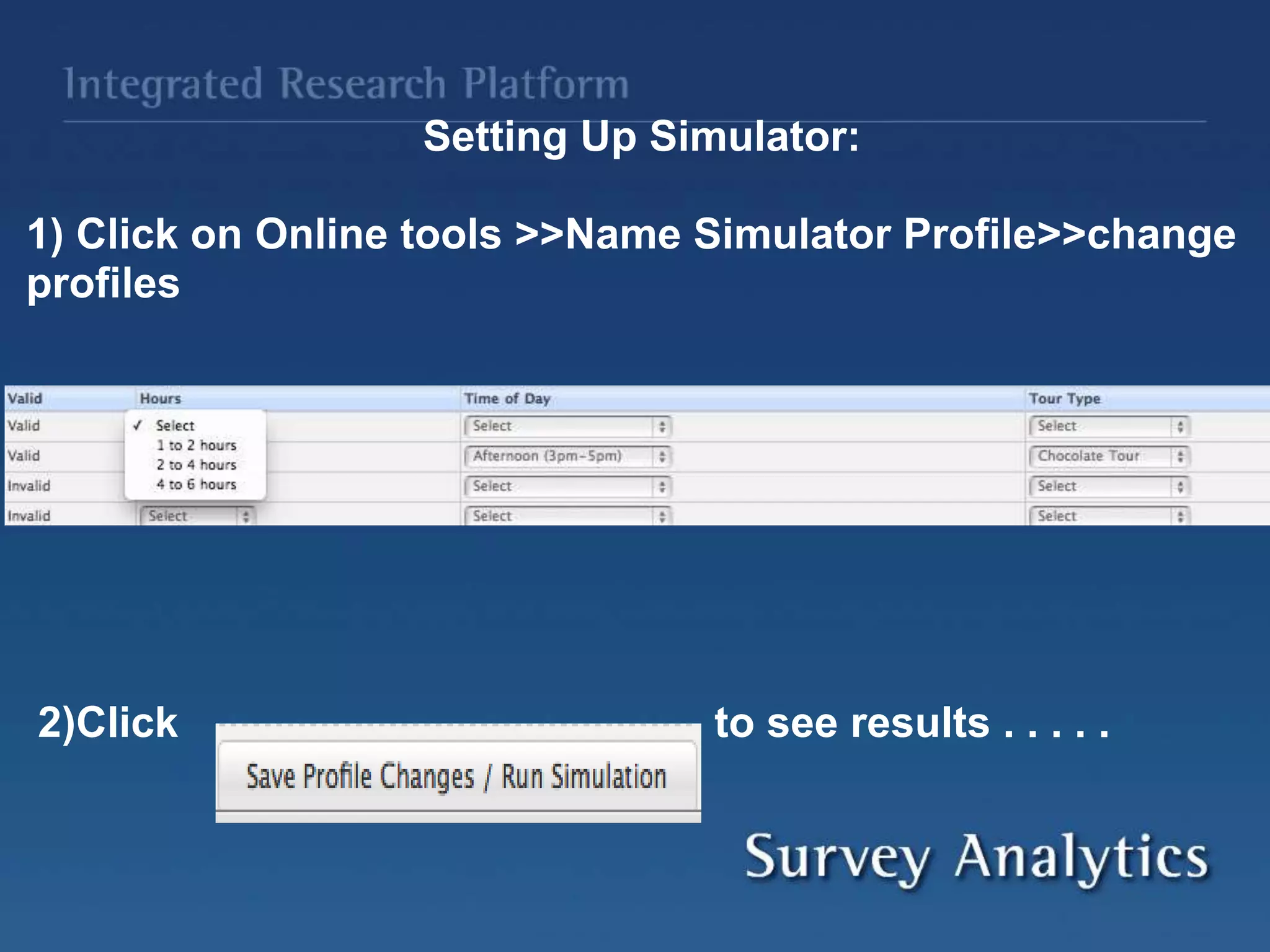Open the 'Chocolate Tour' Tour Type dropdown
This screenshot has height=952, width=1270.
tap(1109, 456)
